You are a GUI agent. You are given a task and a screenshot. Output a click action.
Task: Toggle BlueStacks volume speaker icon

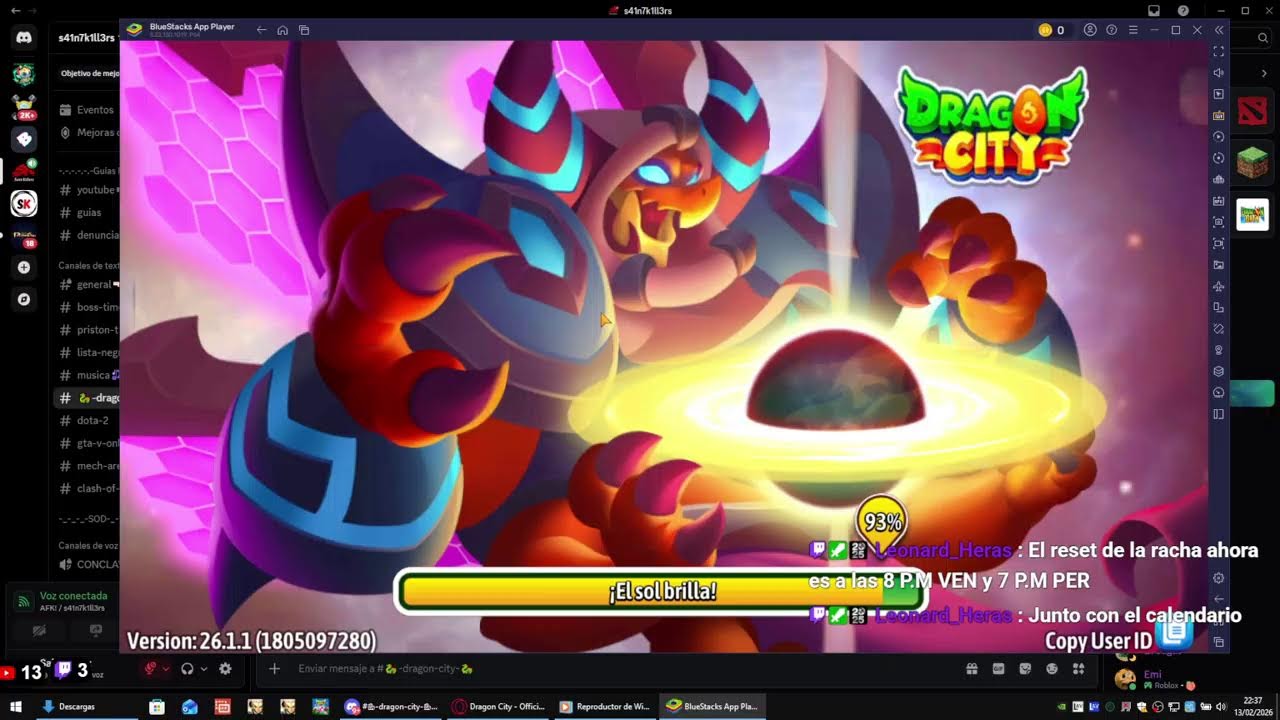coord(1218,73)
